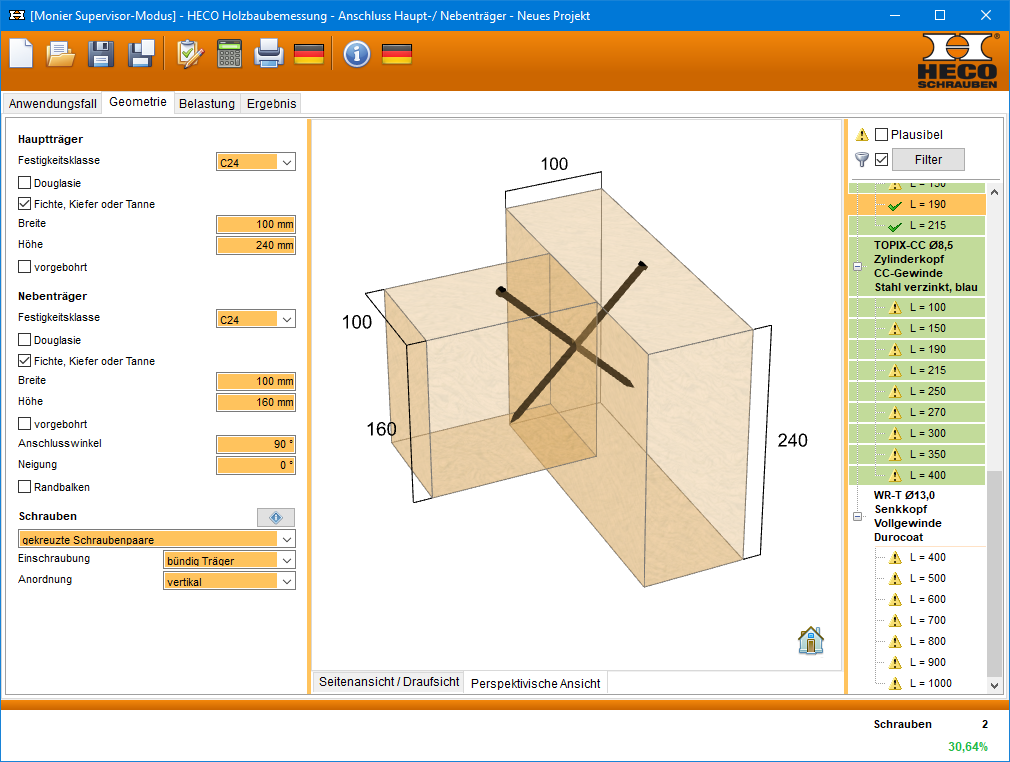The height and width of the screenshot is (762, 1010).
Task: Enable Nebenträger vorgebohrt checkbox
Action: 24,424
